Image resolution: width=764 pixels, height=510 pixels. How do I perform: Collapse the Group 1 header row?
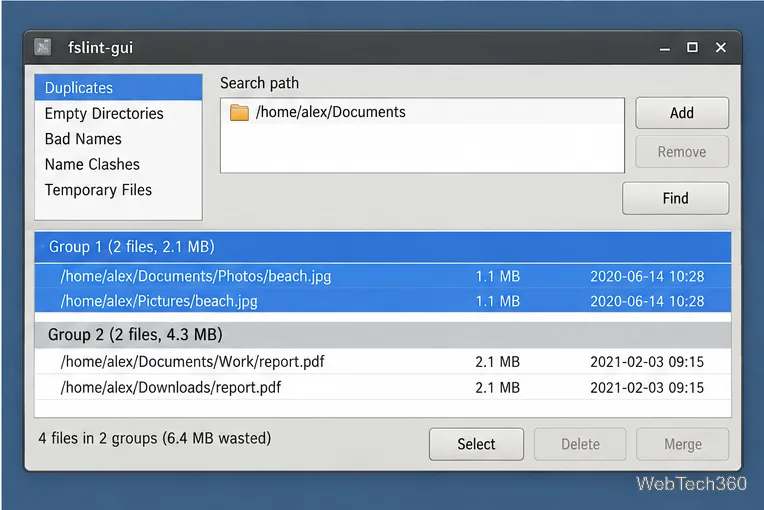pos(382,247)
